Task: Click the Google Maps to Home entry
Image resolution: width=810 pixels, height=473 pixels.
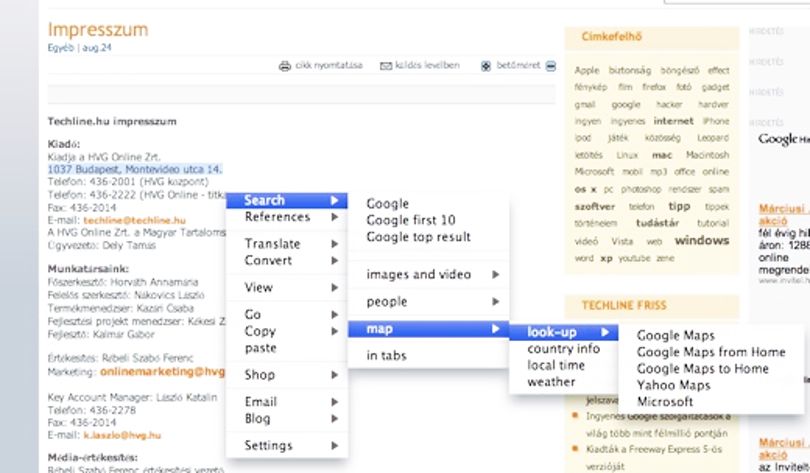Action: pos(703,369)
